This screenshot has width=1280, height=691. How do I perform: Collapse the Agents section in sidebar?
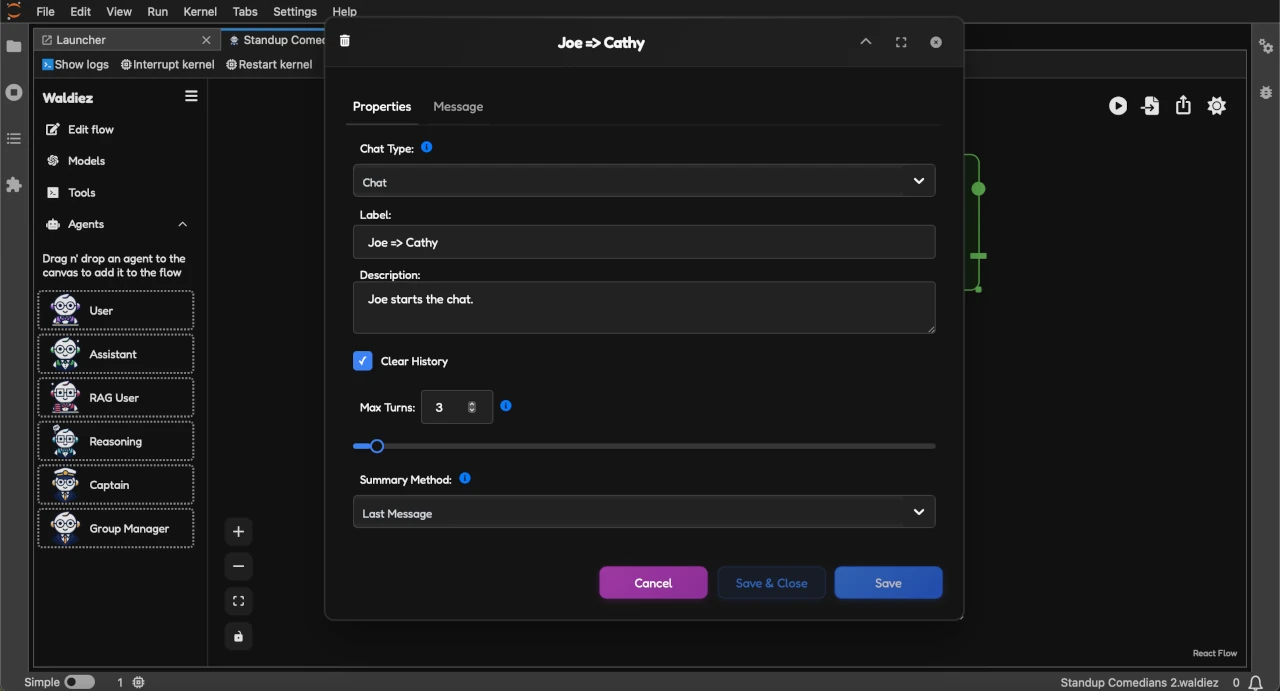point(182,224)
